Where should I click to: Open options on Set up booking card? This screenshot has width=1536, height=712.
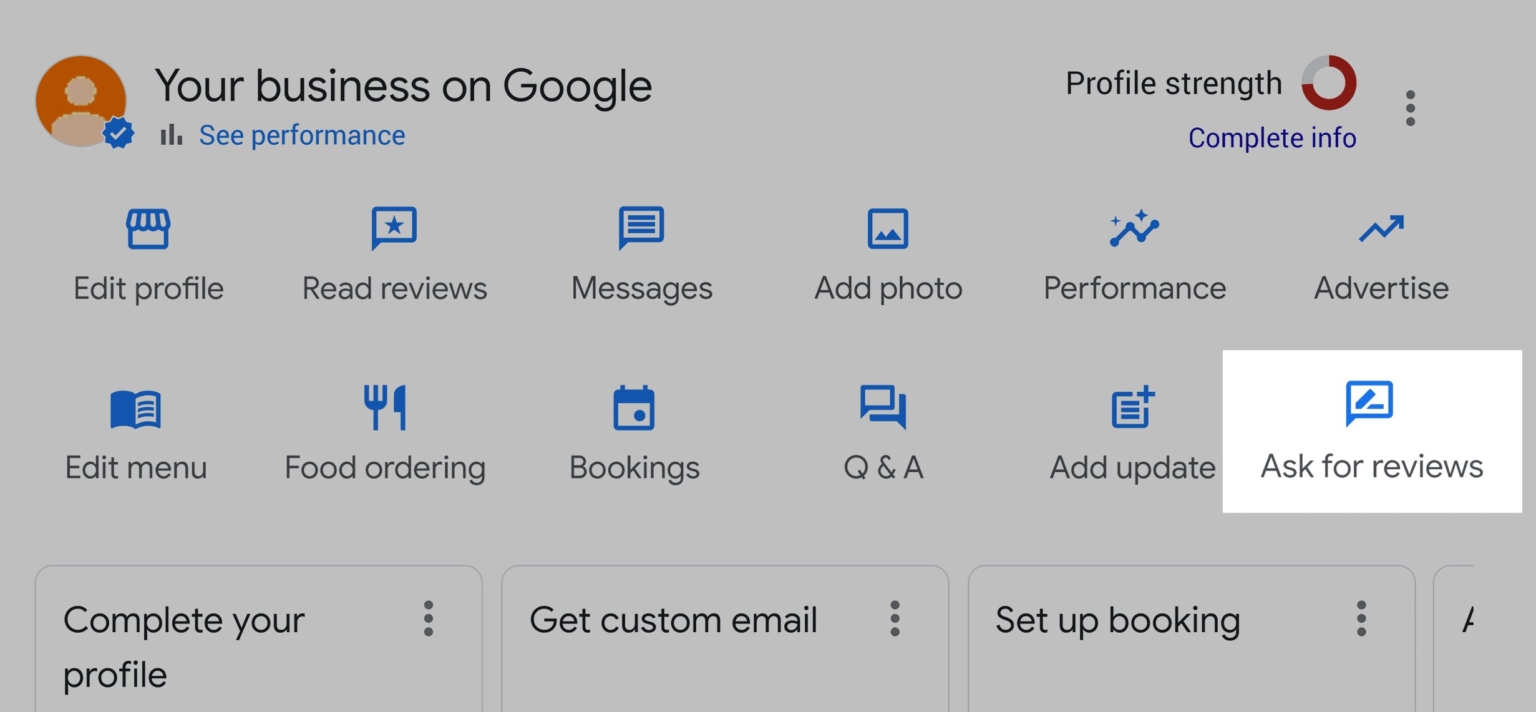1361,619
